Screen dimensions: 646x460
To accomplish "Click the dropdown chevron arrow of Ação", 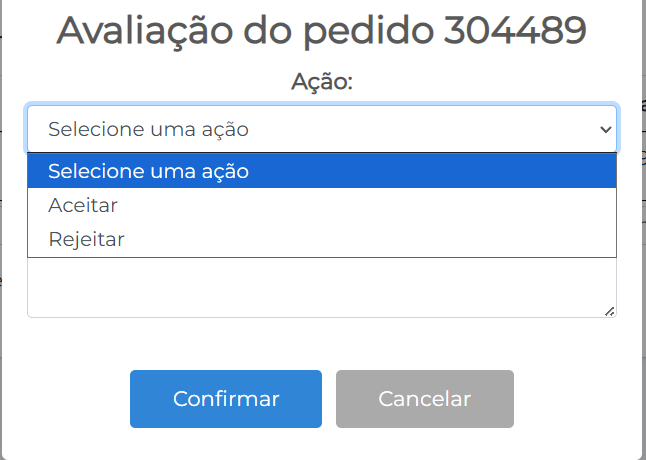I will point(604,129).
